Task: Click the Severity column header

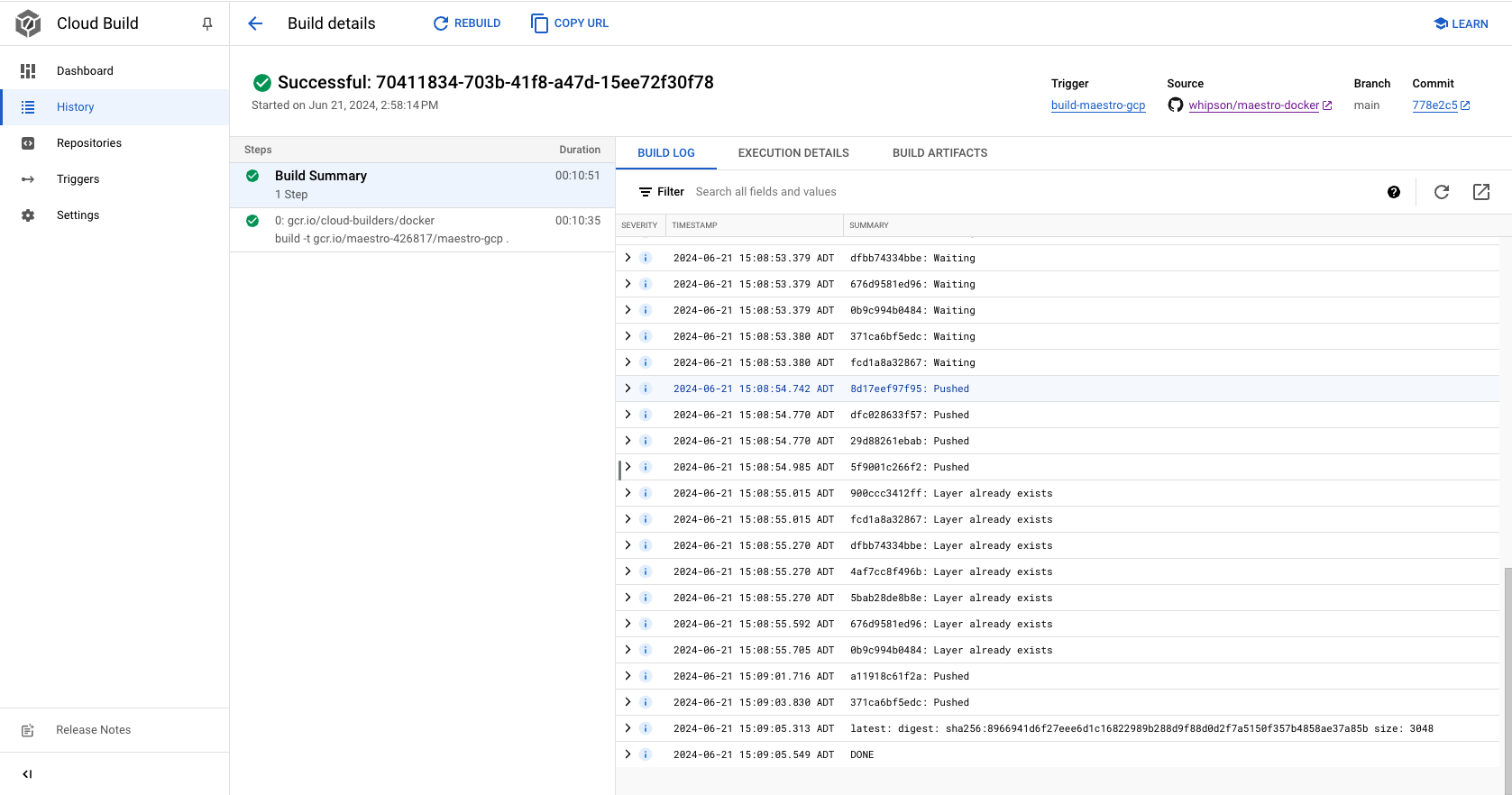Action: click(639, 225)
